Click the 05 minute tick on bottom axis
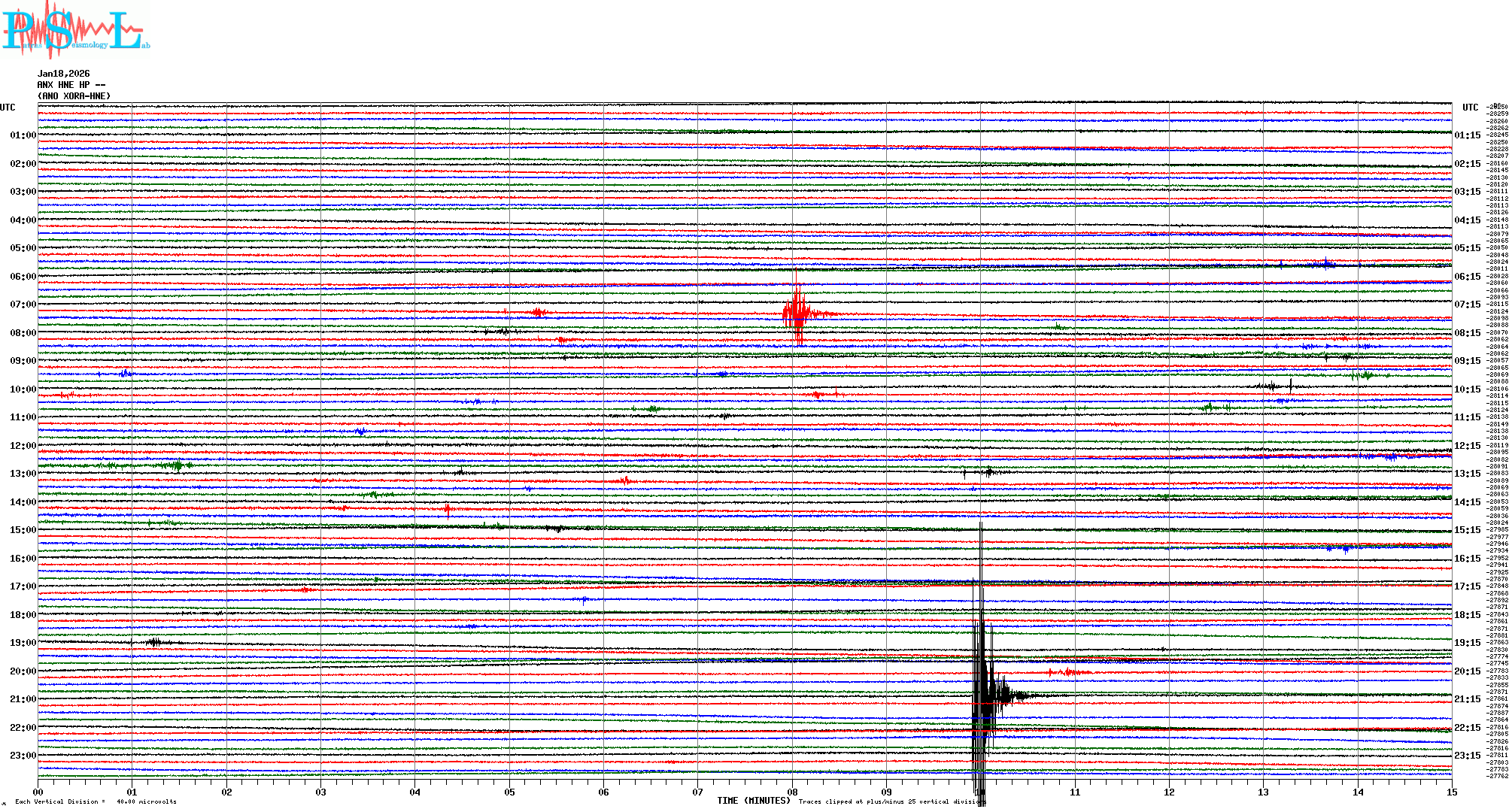The width and height of the screenshot is (1512, 812). 509,792
